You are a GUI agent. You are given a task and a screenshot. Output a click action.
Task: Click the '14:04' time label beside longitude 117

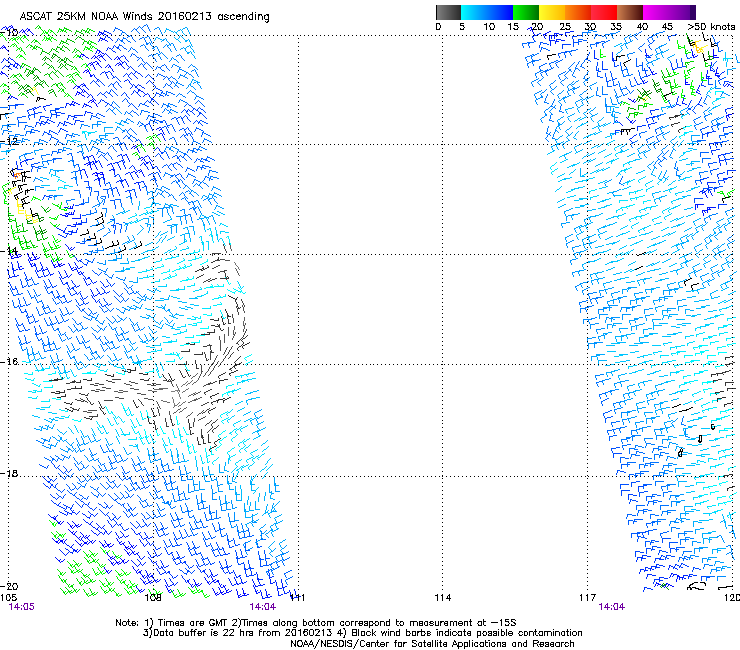(612, 607)
